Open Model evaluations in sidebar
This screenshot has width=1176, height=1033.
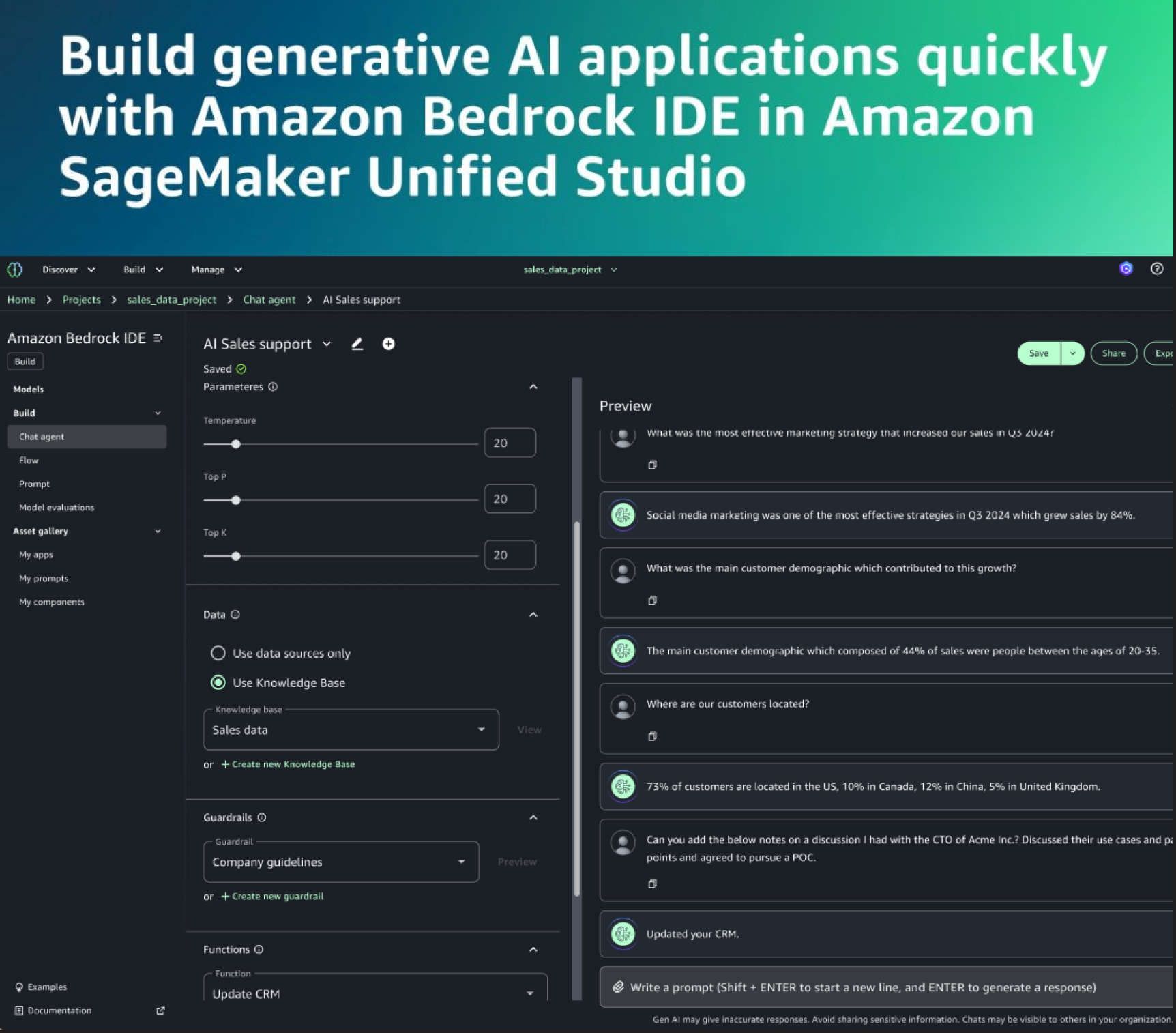(x=57, y=508)
